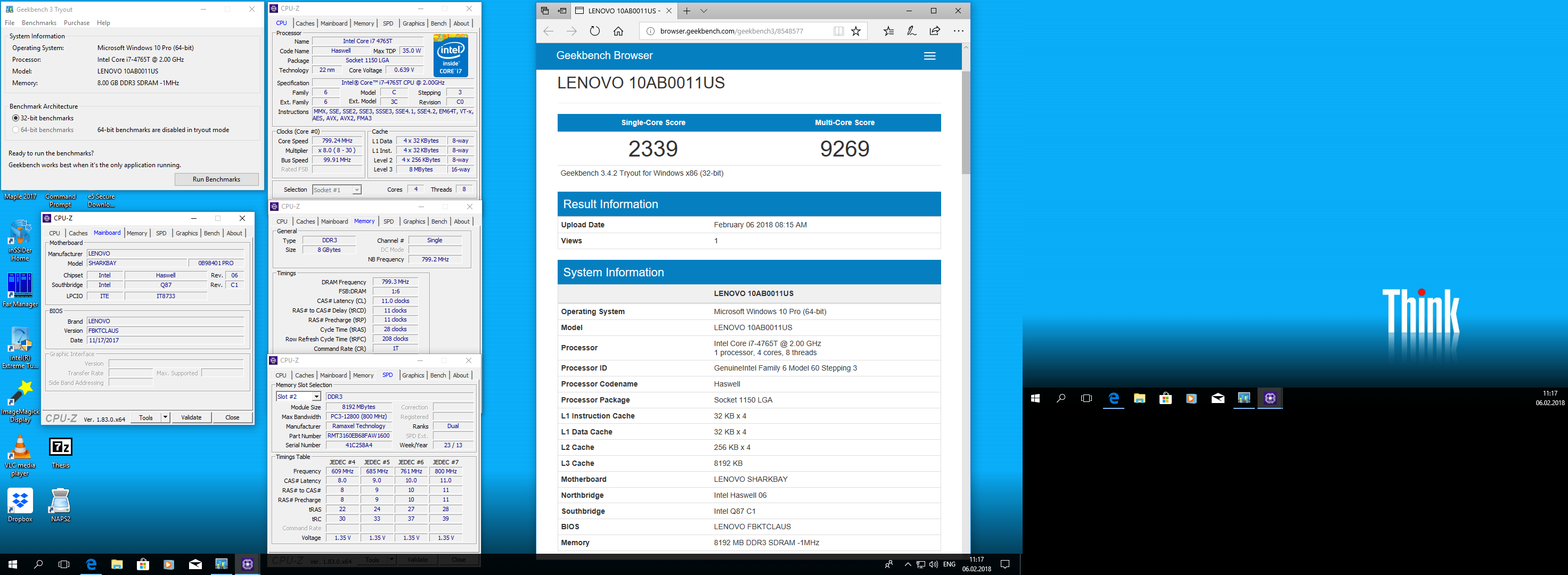Click the Edge page vertical scrollbar thumb
1568x575 pixels.
(x=966, y=122)
